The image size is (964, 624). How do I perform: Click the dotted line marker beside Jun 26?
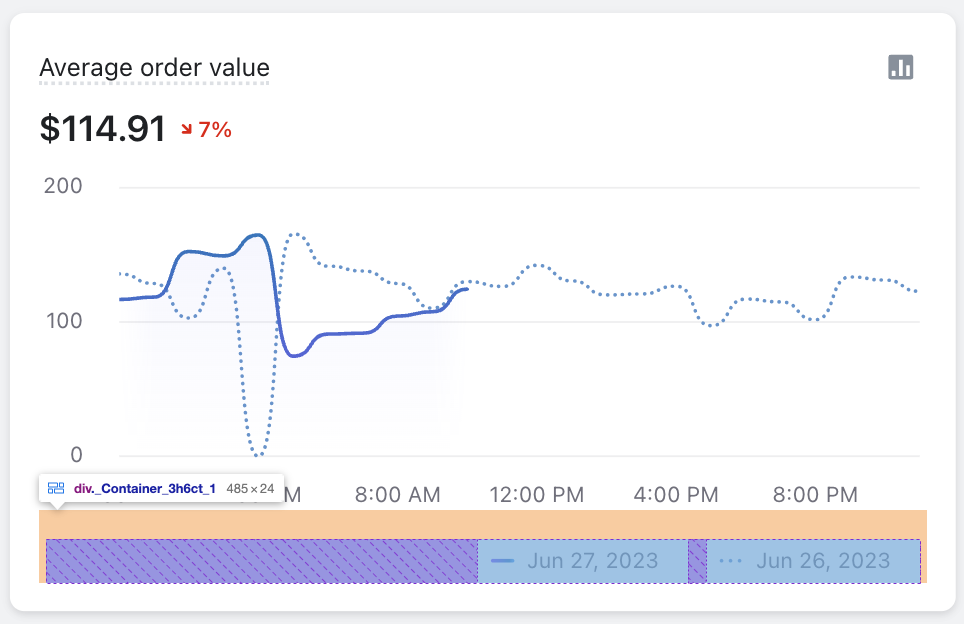pos(729,561)
